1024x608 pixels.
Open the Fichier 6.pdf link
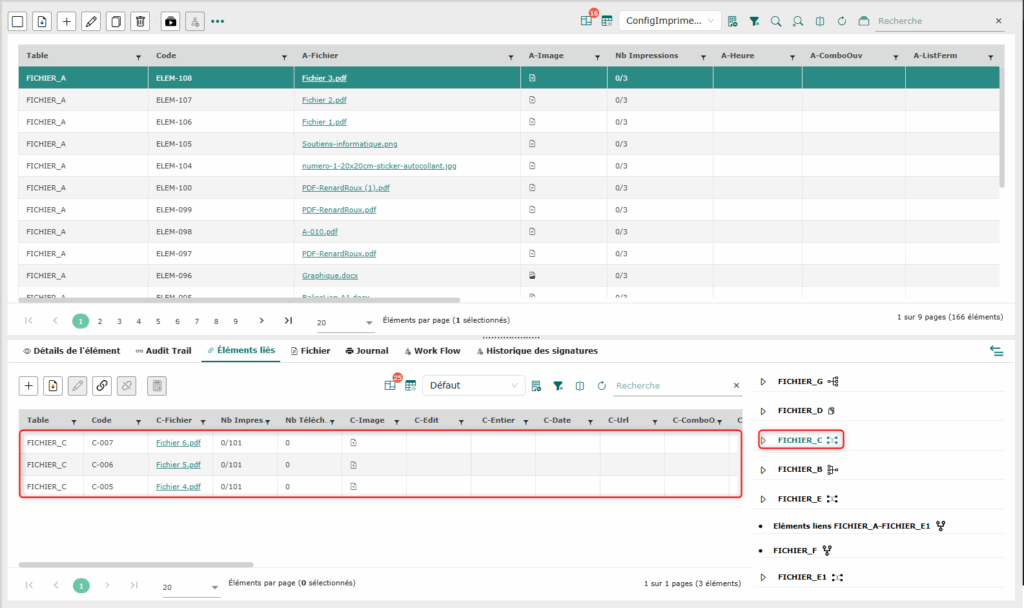[x=178, y=442]
